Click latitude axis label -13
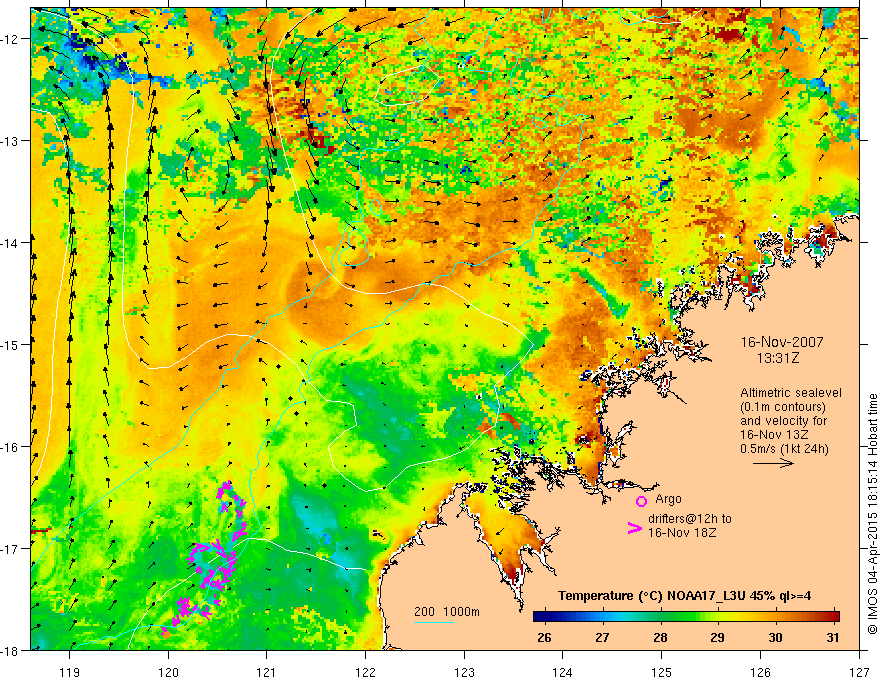 click(11, 141)
